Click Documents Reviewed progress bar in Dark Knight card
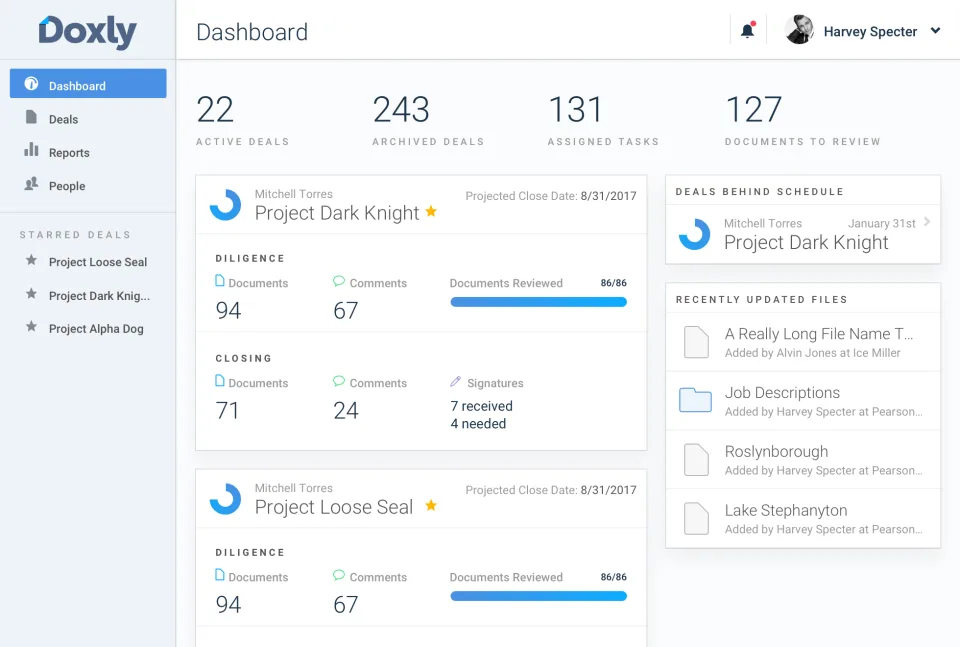The width and height of the screenshot is (960, 647). (x=538, y=302)
